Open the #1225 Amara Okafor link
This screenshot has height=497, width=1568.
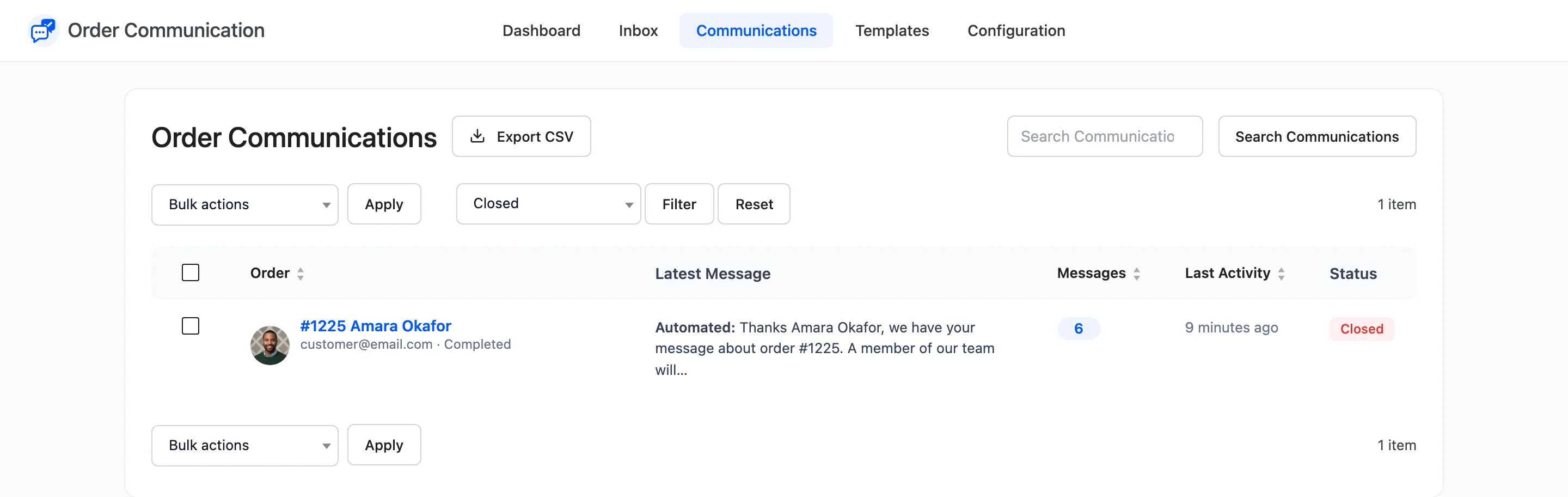point(376,326)
